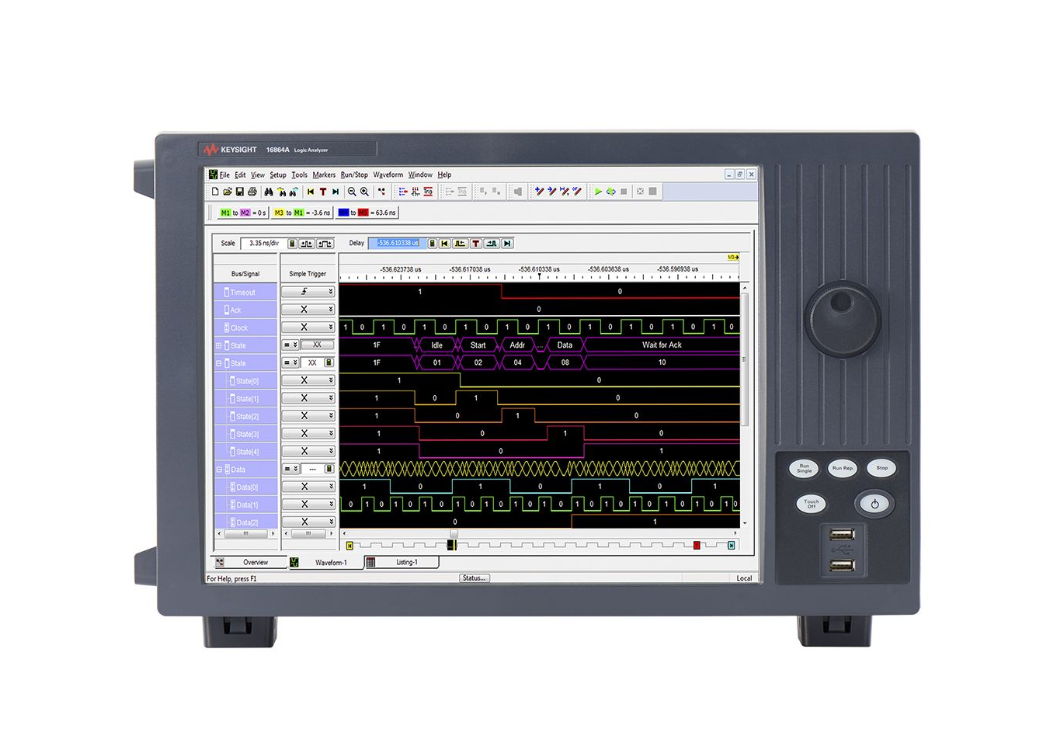Click the Save diskette icon in toolbar
This screenshot has width=1048, height=756.
(240, 192)
